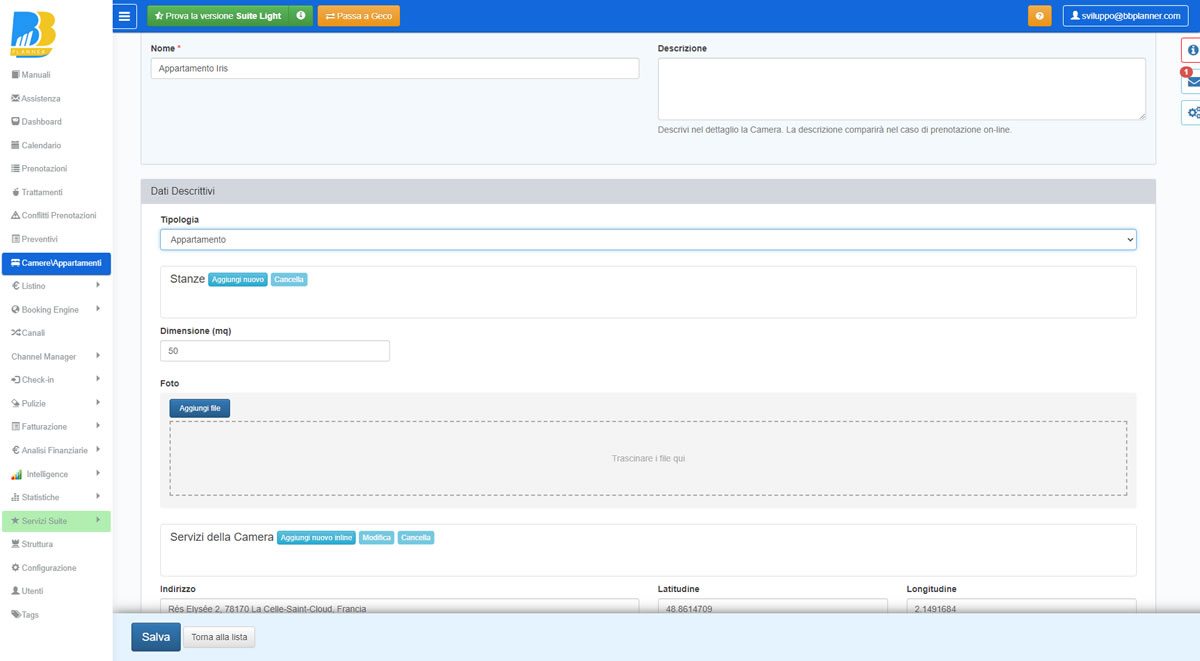Click into the Dimensione (mq) field
Image resolution: width=1200 pixels, height=661 pixels.
(x=274, y=351)
